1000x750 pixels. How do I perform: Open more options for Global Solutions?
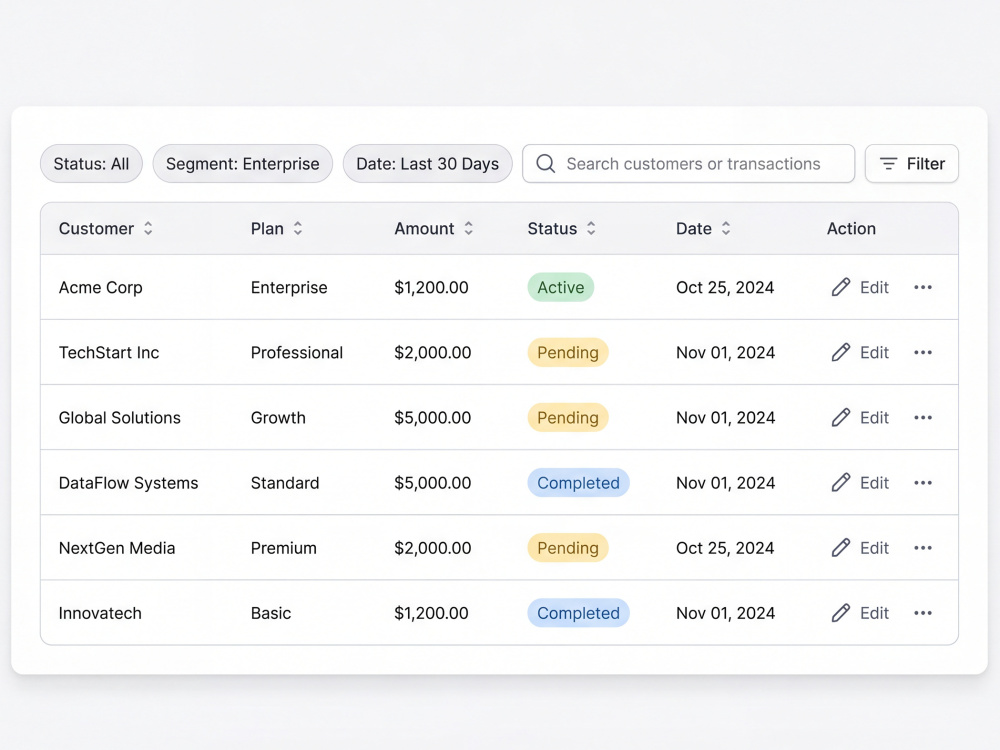(923, 418)
